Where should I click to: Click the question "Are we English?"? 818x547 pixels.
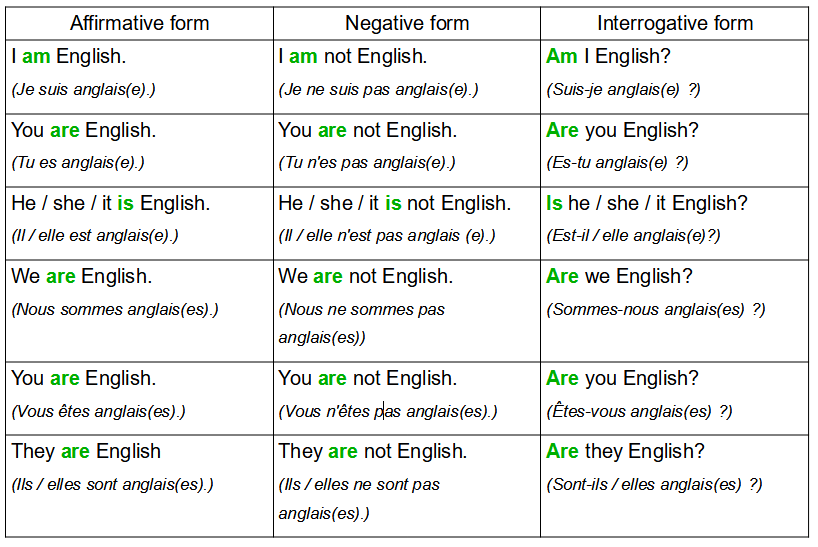pyautogui.click(x=619, y=277)
